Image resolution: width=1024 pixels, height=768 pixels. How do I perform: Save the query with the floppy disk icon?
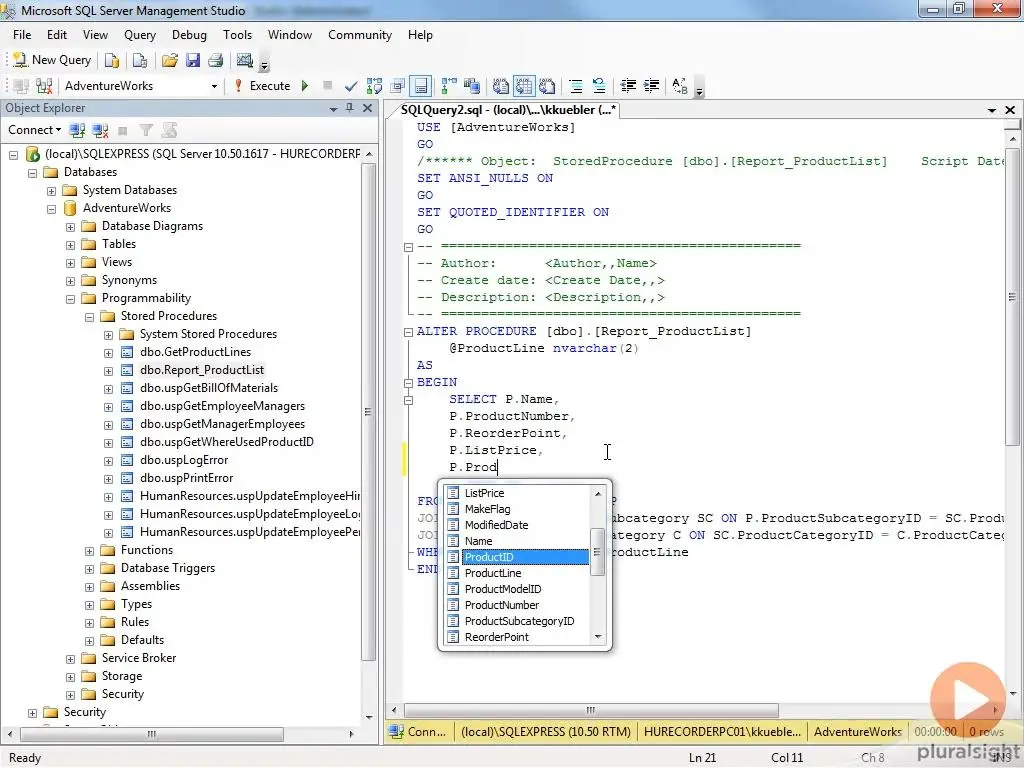coord(193,61)
